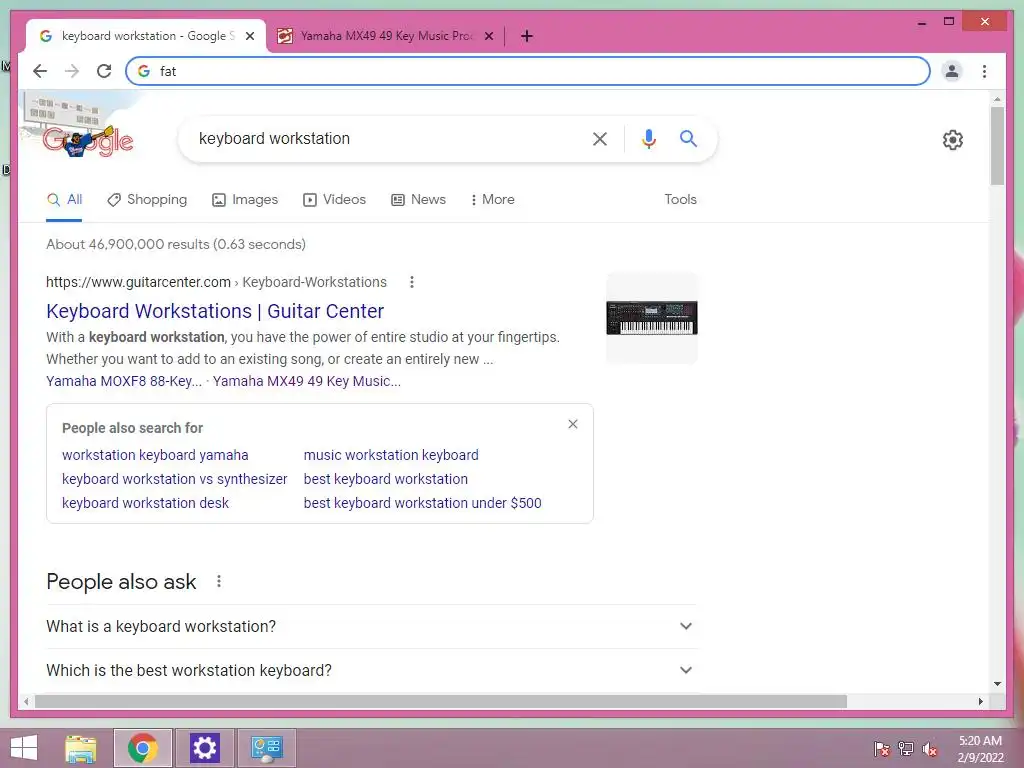The width and height of the screenshot is (1024, 768).
Task: Click the Chrome taskbar icon
Action: point(142,748)
